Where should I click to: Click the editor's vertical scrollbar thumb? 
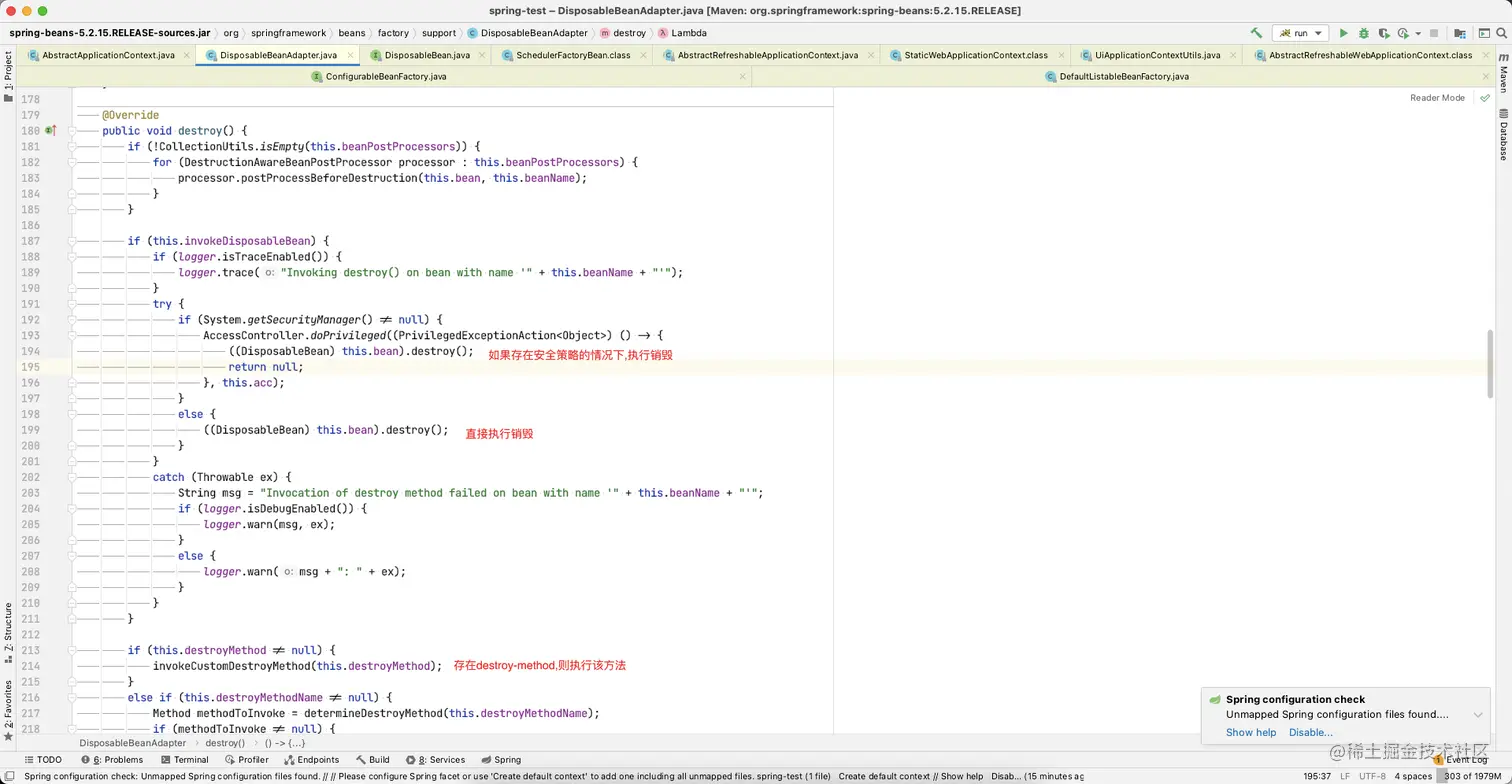[x=1490, y=365]
